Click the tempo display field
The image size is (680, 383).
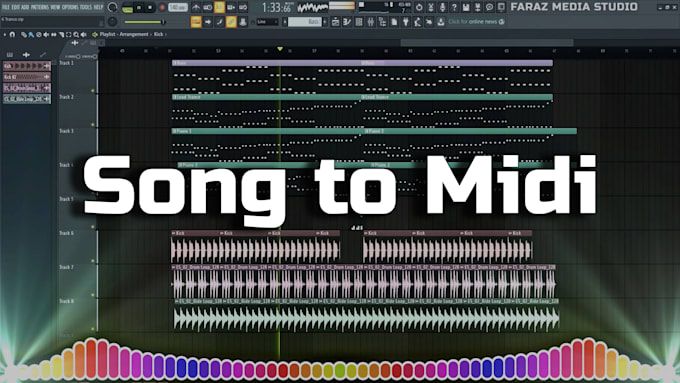click(x=178, y=7)
